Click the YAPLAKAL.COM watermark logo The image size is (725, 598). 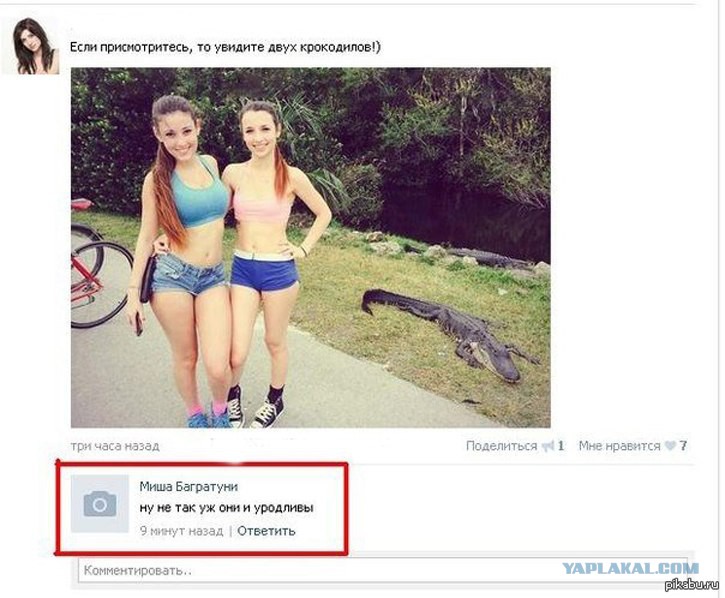pyautogui.click(x=630, y=568)
